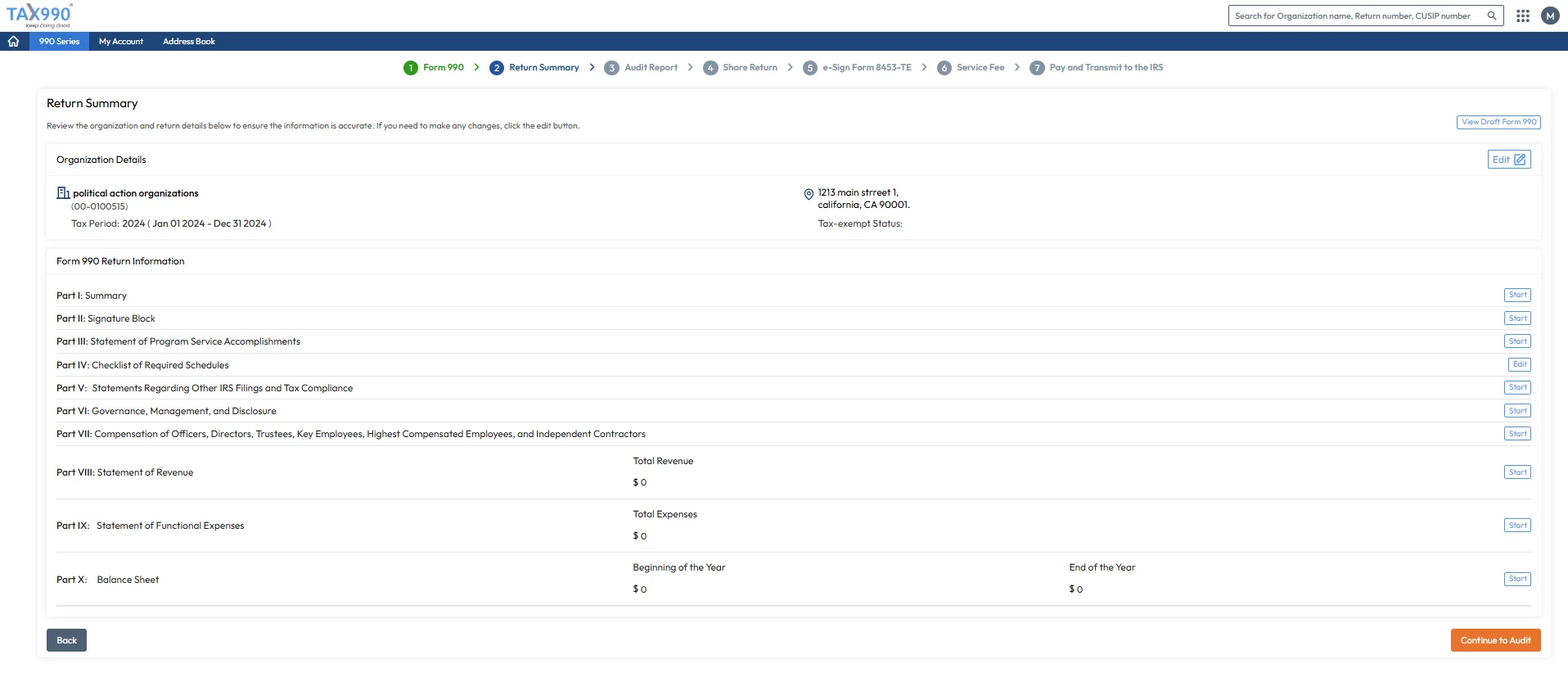Image resolution: width=1568 pixels, height=686 pixels.
Task: Click Part I: Summary row label
Action: click(x=92, y=296)
